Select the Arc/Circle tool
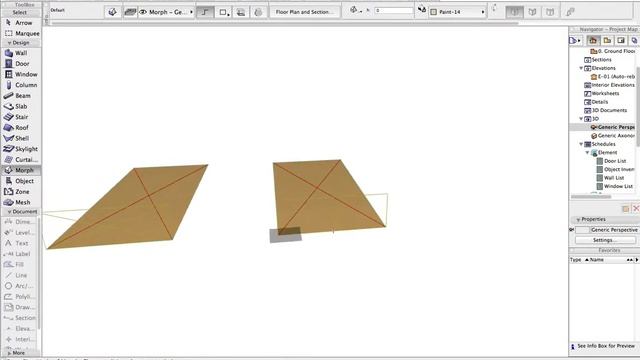Screen dimensions: 640x360 tap(19, 286)
